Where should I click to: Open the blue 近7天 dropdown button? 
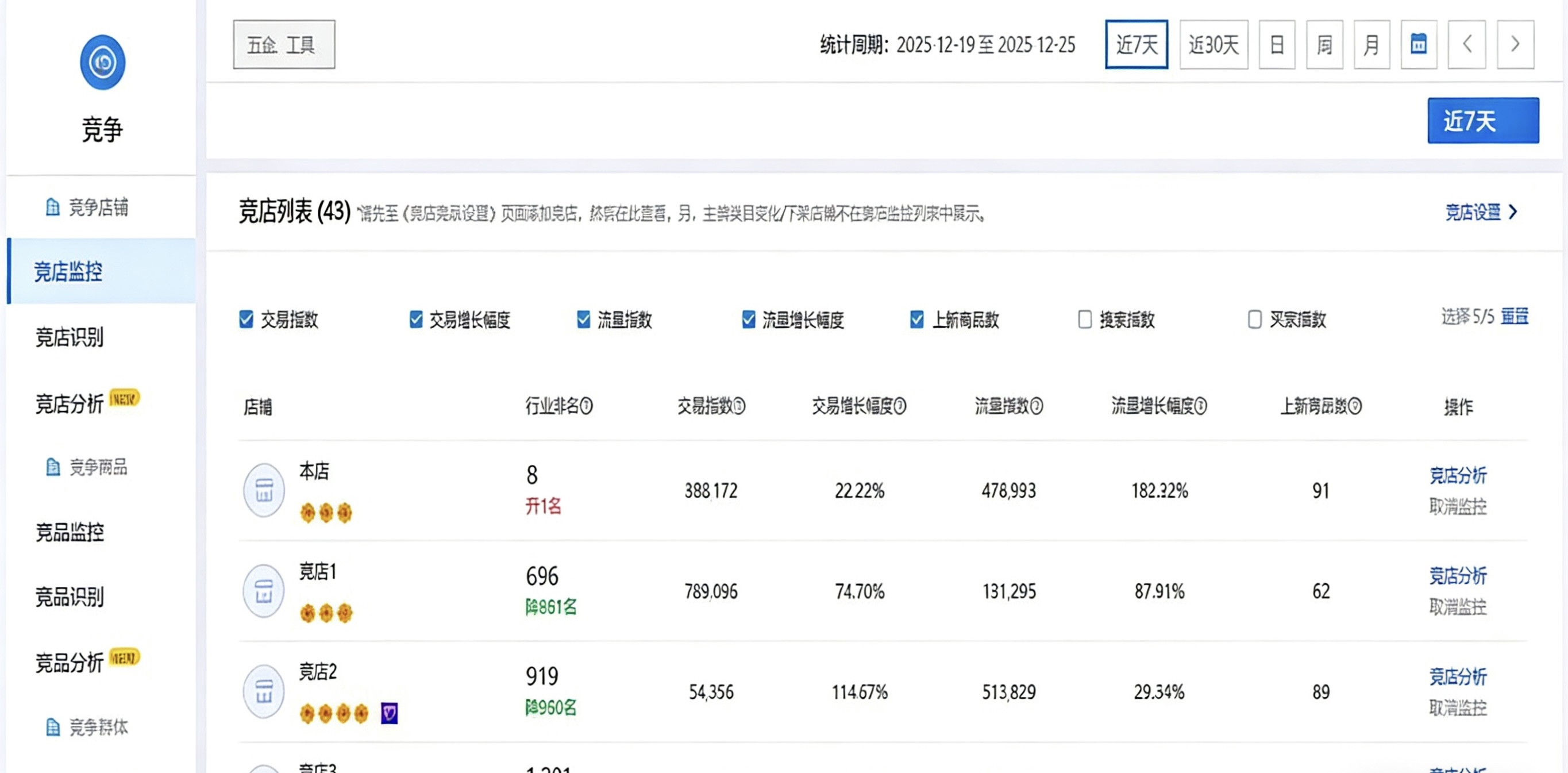[1483, 121]
